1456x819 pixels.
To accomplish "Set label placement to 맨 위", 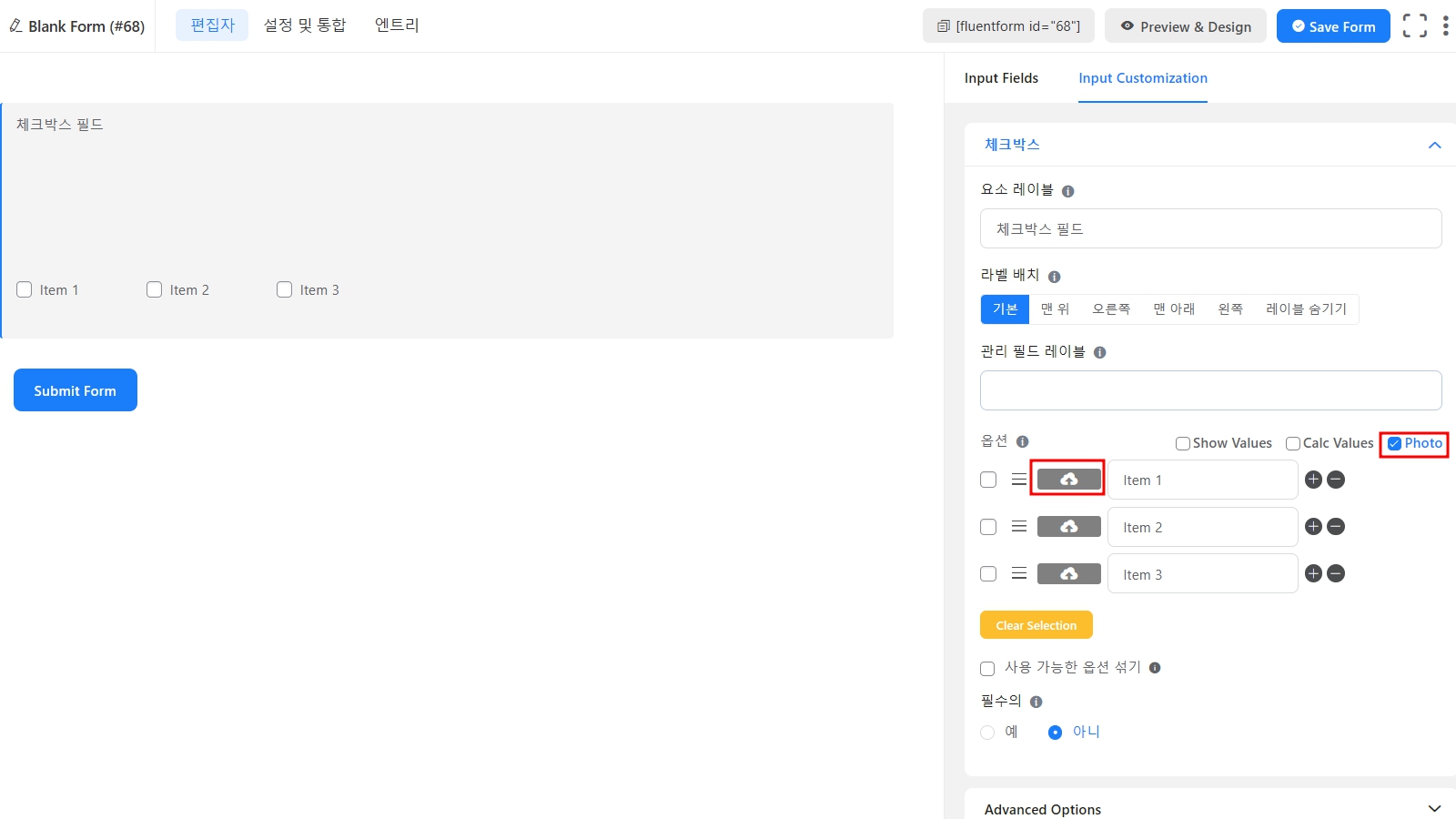I will 1055,309.
